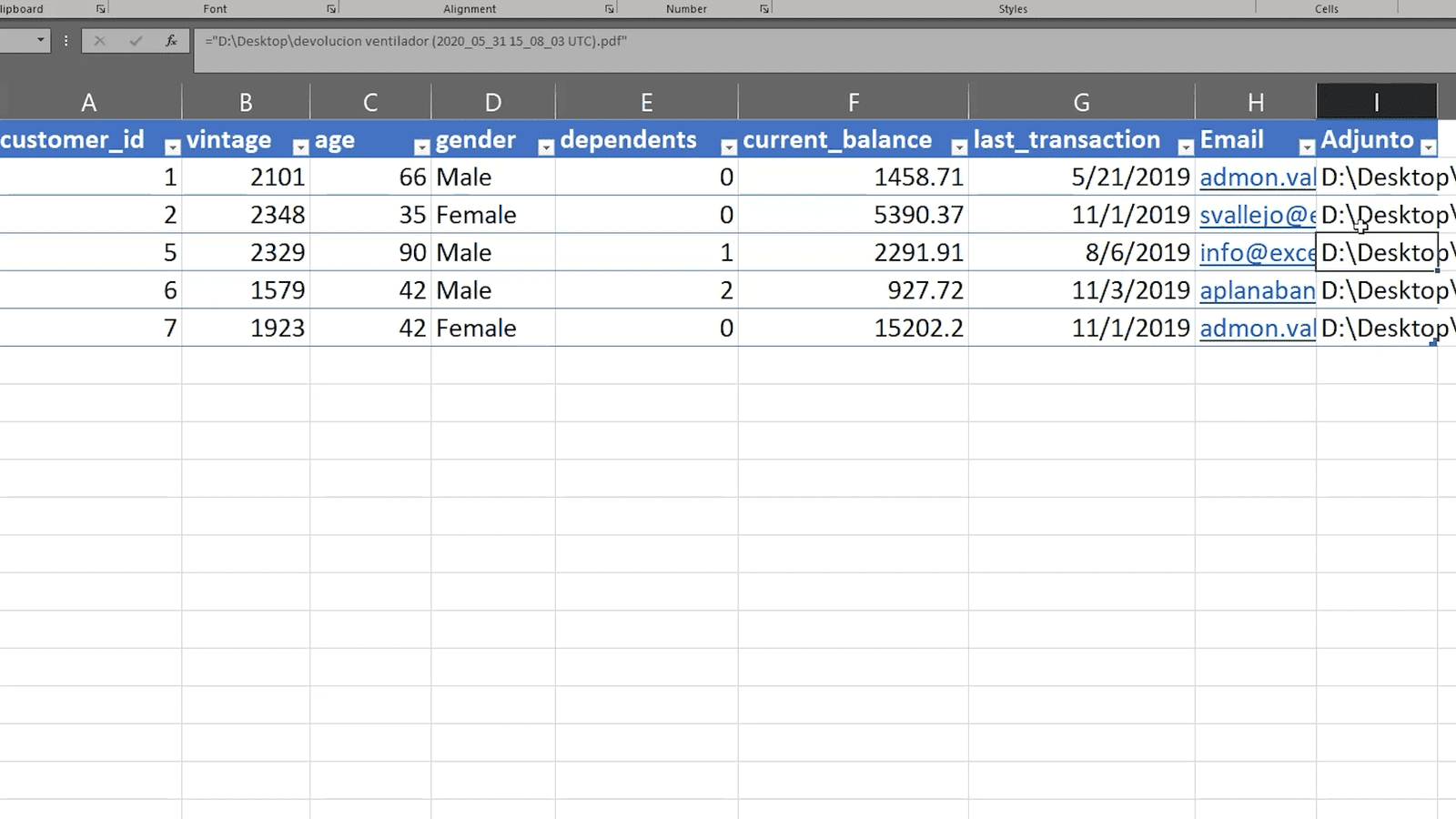Follow the info@exce hyperlink in row 4
Screen dimensions: 1456x819
[1256, 252]
